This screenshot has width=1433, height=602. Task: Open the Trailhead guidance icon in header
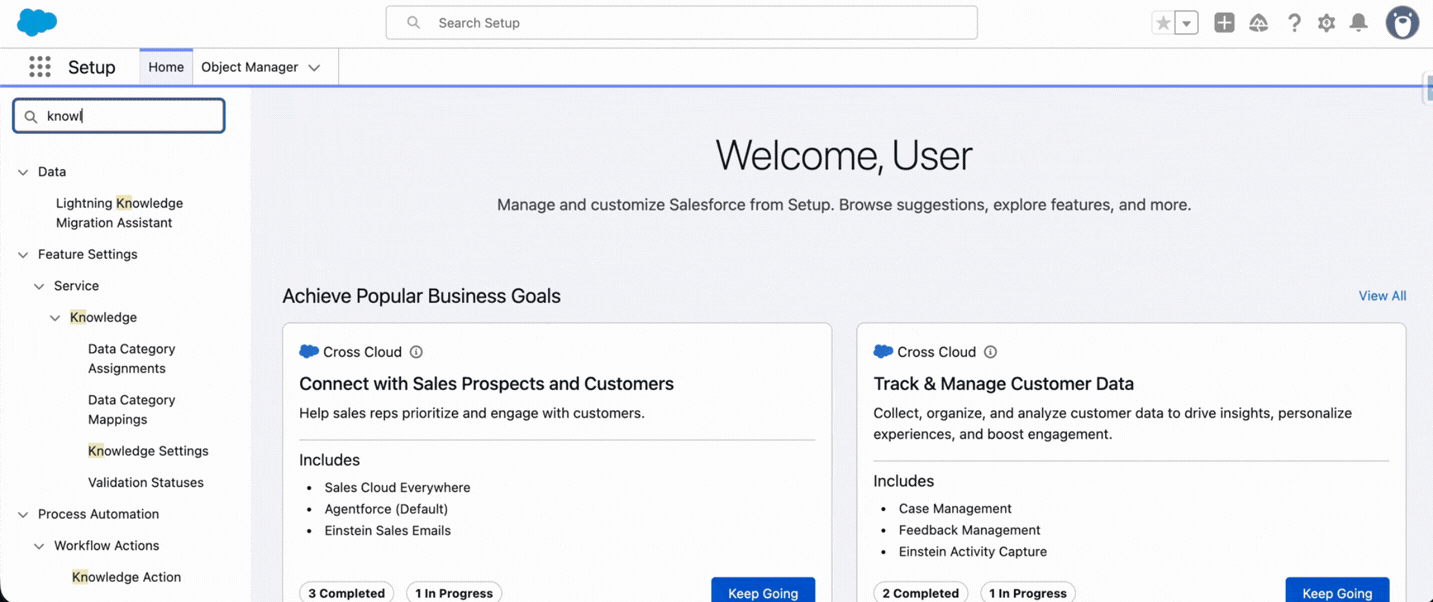[x=1258, y=23]
